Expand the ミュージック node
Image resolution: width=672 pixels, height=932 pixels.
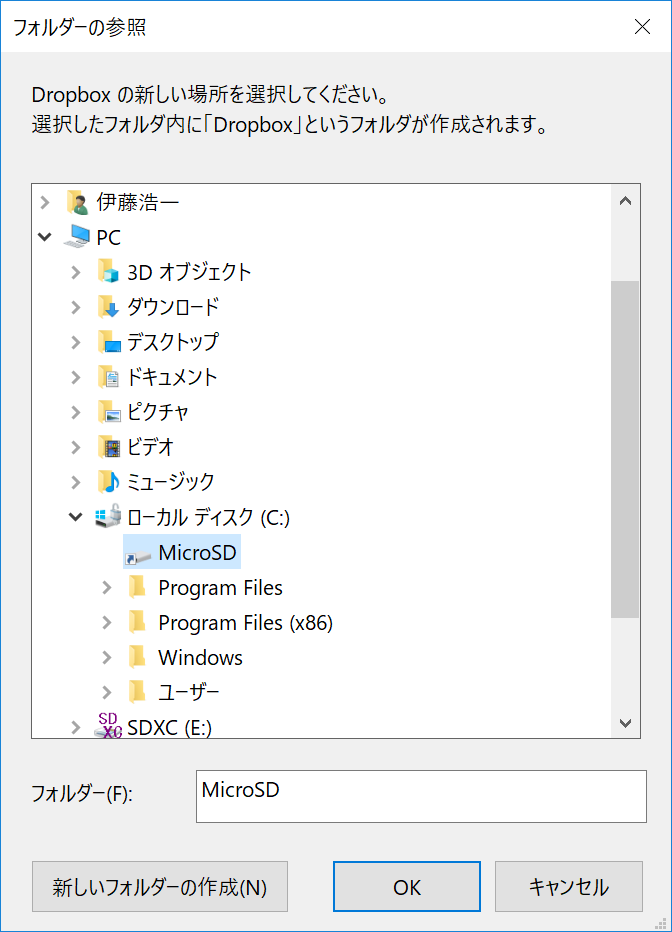pyautogui.click(x=75, y=482)
